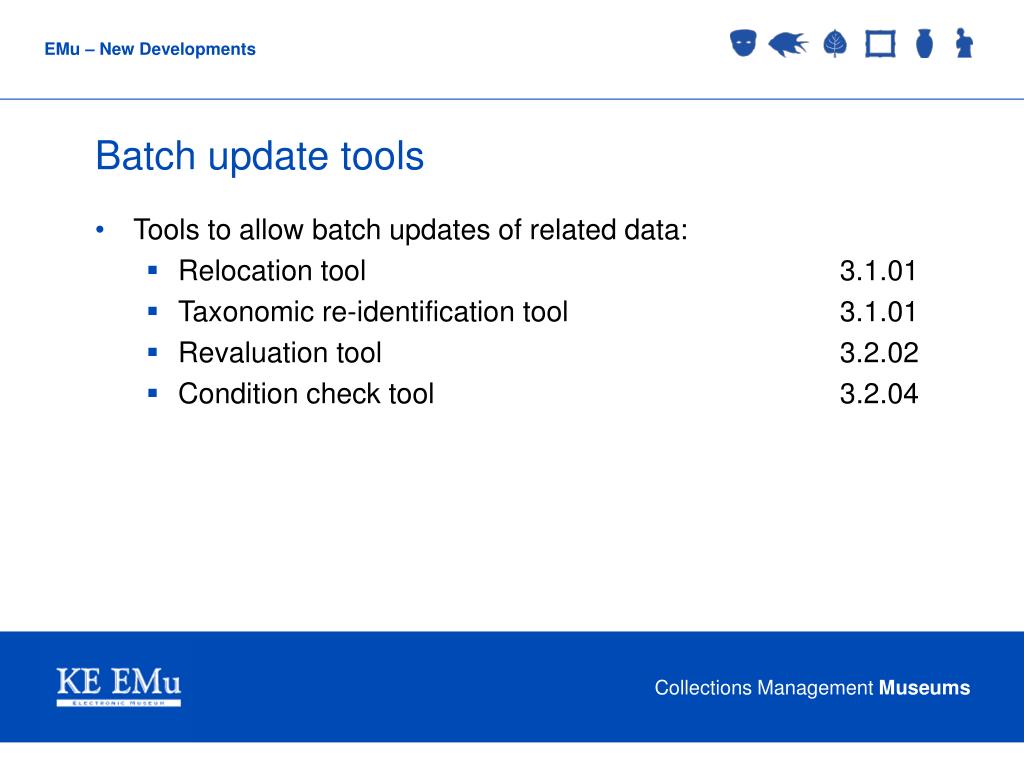Select version 3.1.01 beside Relocation tool
1024x768 pixels.
(x=878, y=270)
